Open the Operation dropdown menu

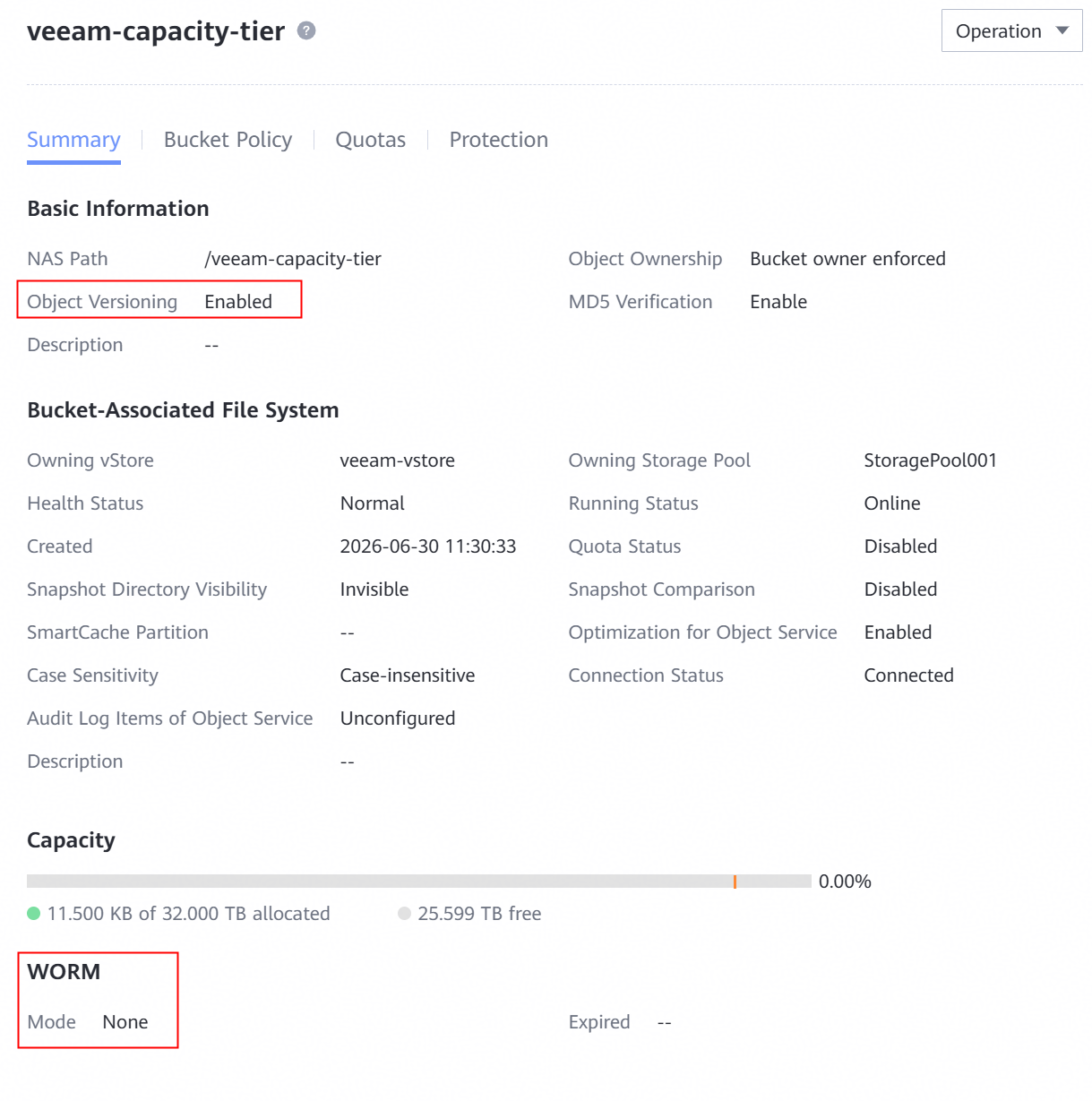click(x=1011, y=30)
